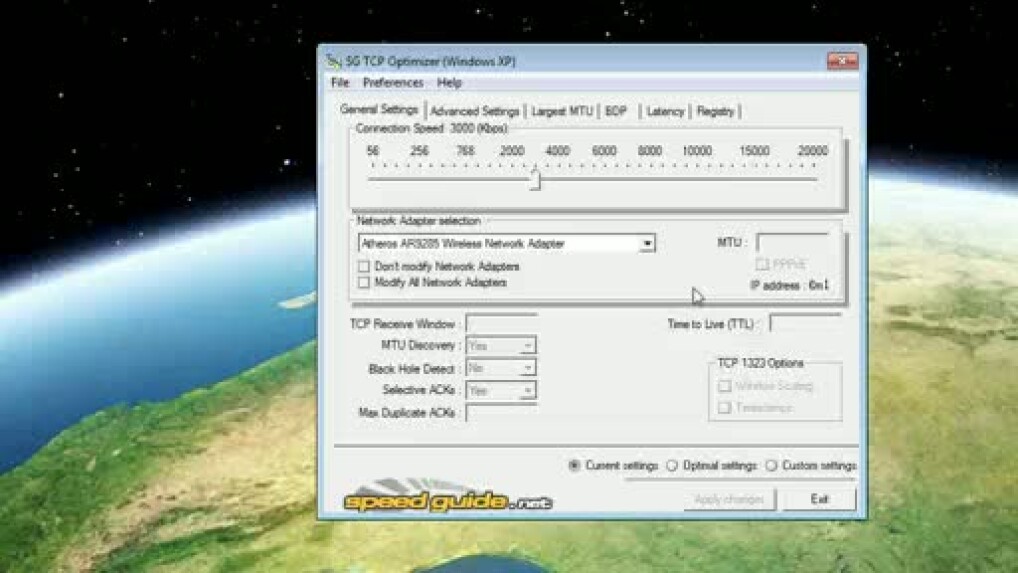Open the Black Hole Detect dropdown
The image size is (1018, 573).
coord(527,369)
